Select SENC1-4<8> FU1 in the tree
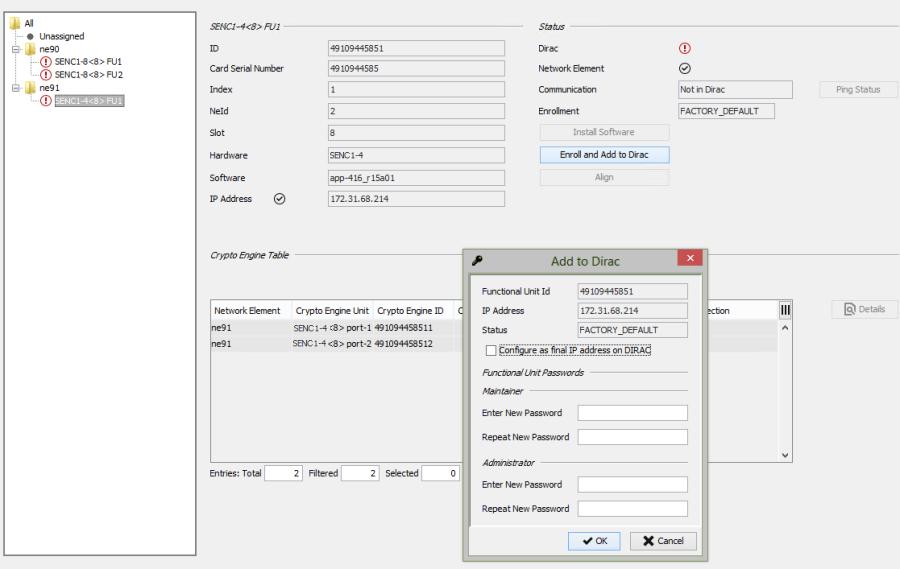Screen dimensions: 900x569 click(89, 101)
